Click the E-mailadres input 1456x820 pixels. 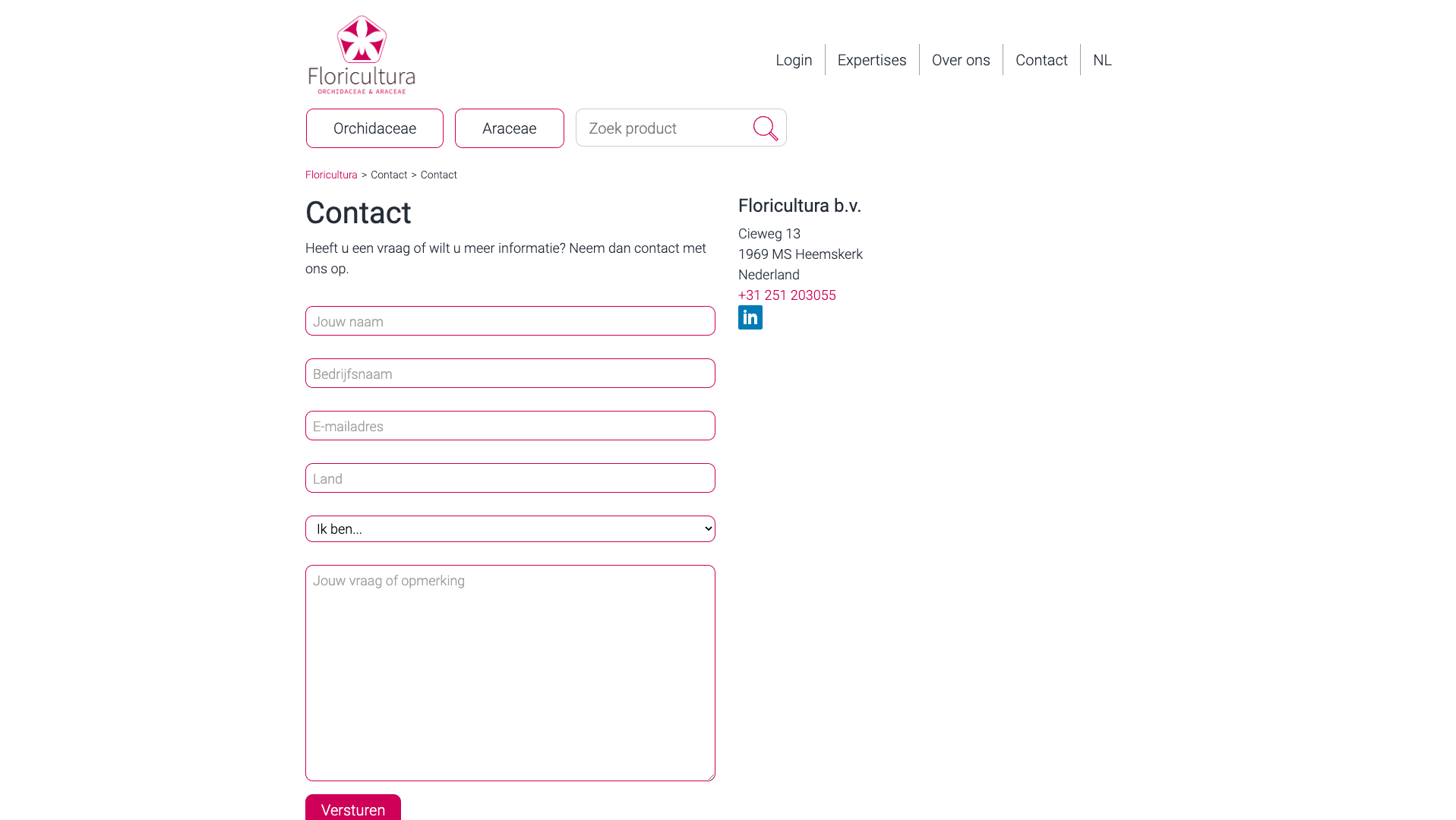tap(510, 426)
